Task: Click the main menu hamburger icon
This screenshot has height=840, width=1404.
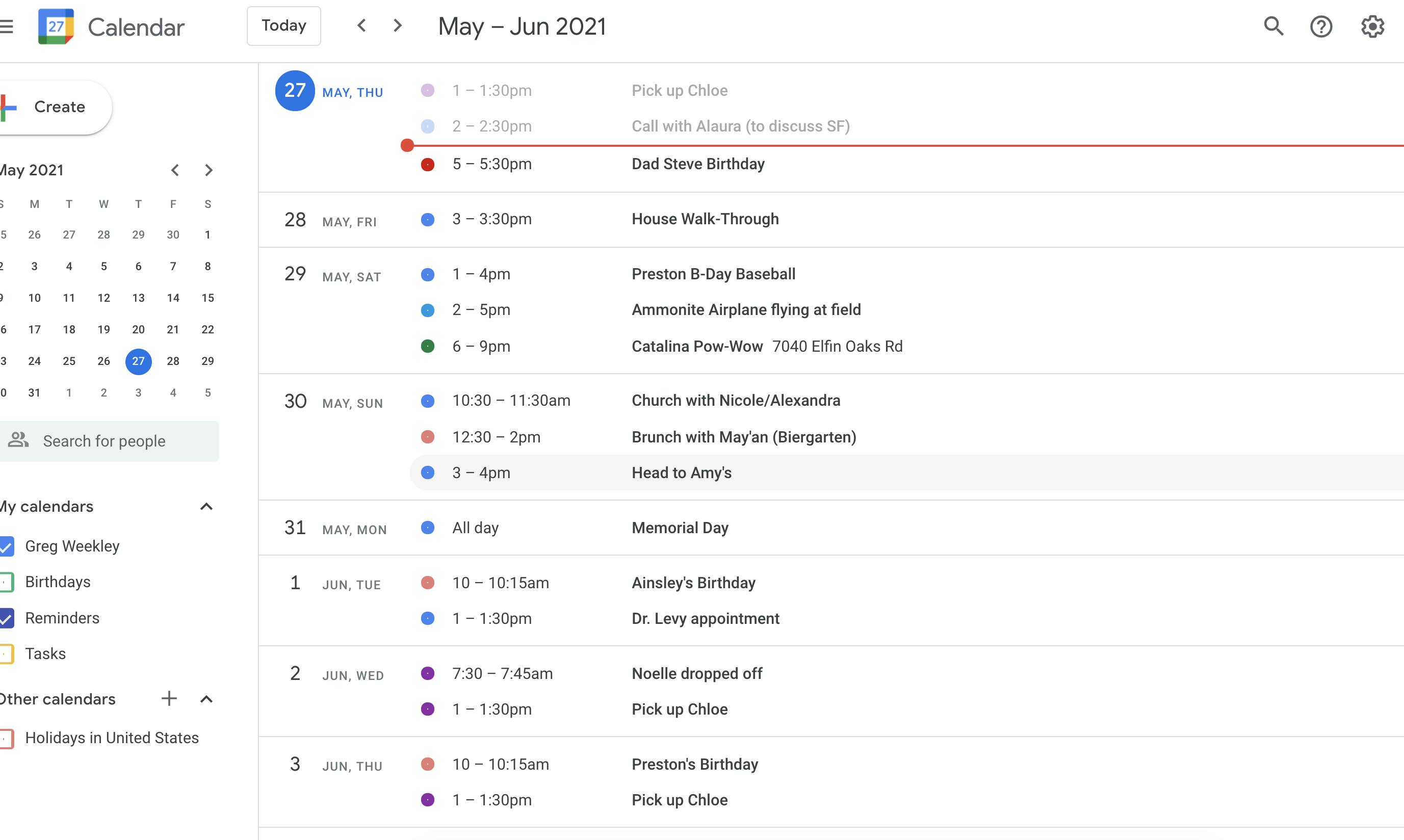Action: click(7, 27)
